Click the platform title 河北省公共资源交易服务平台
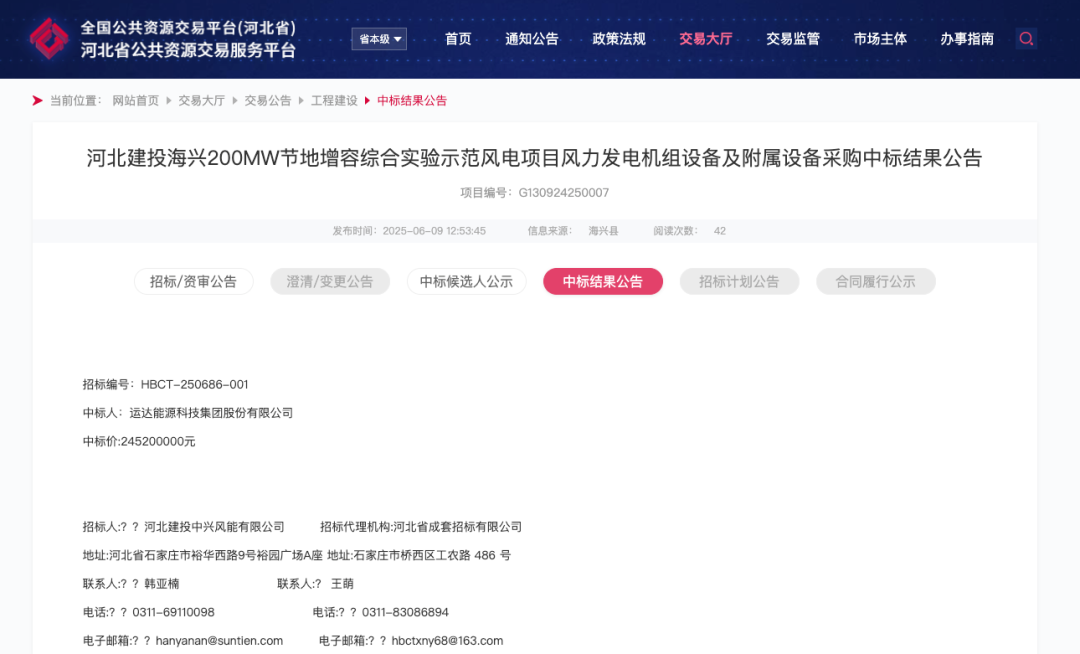Screen dimensions: 1080x654 tap(188, 50)
